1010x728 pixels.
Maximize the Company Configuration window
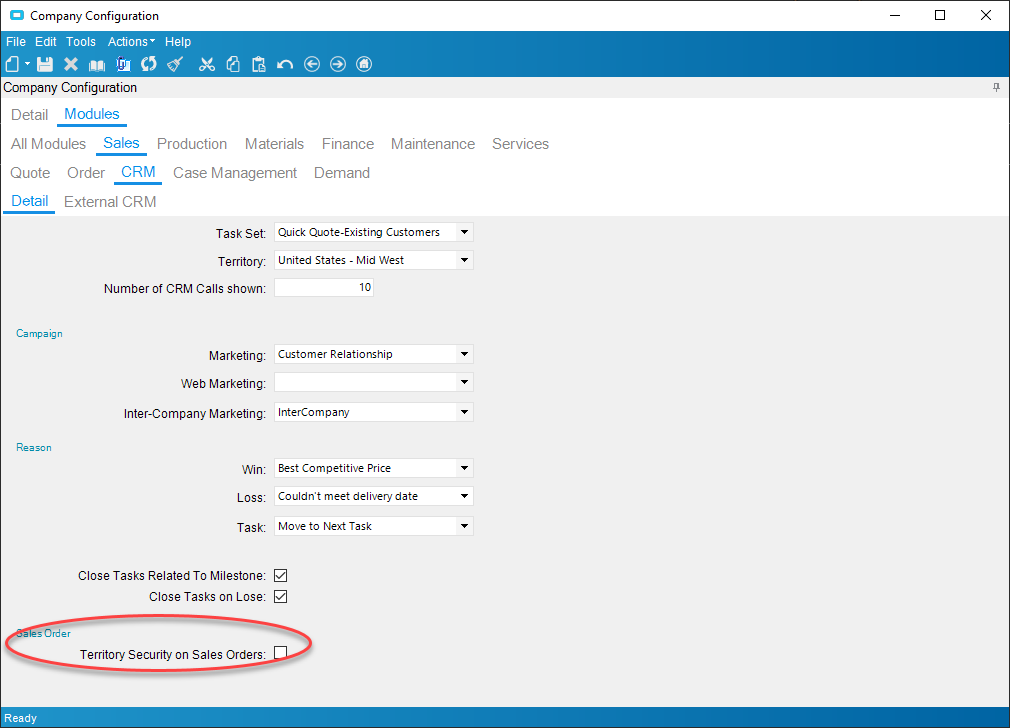point(940,15)
